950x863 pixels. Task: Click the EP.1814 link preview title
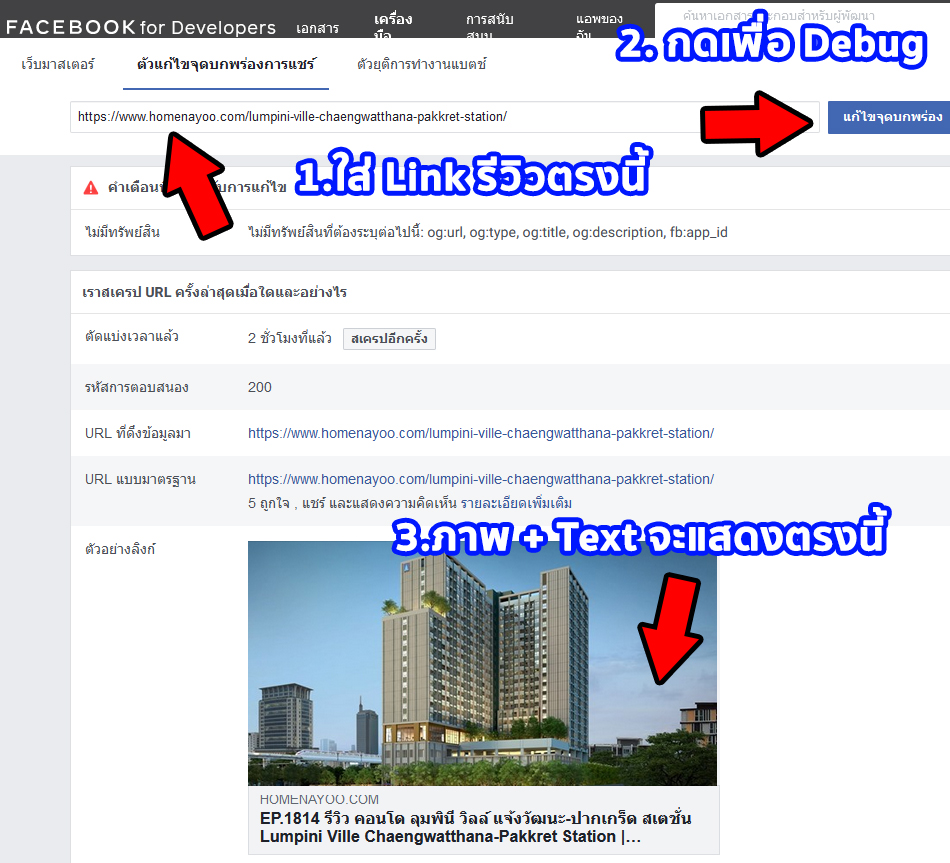476,827
